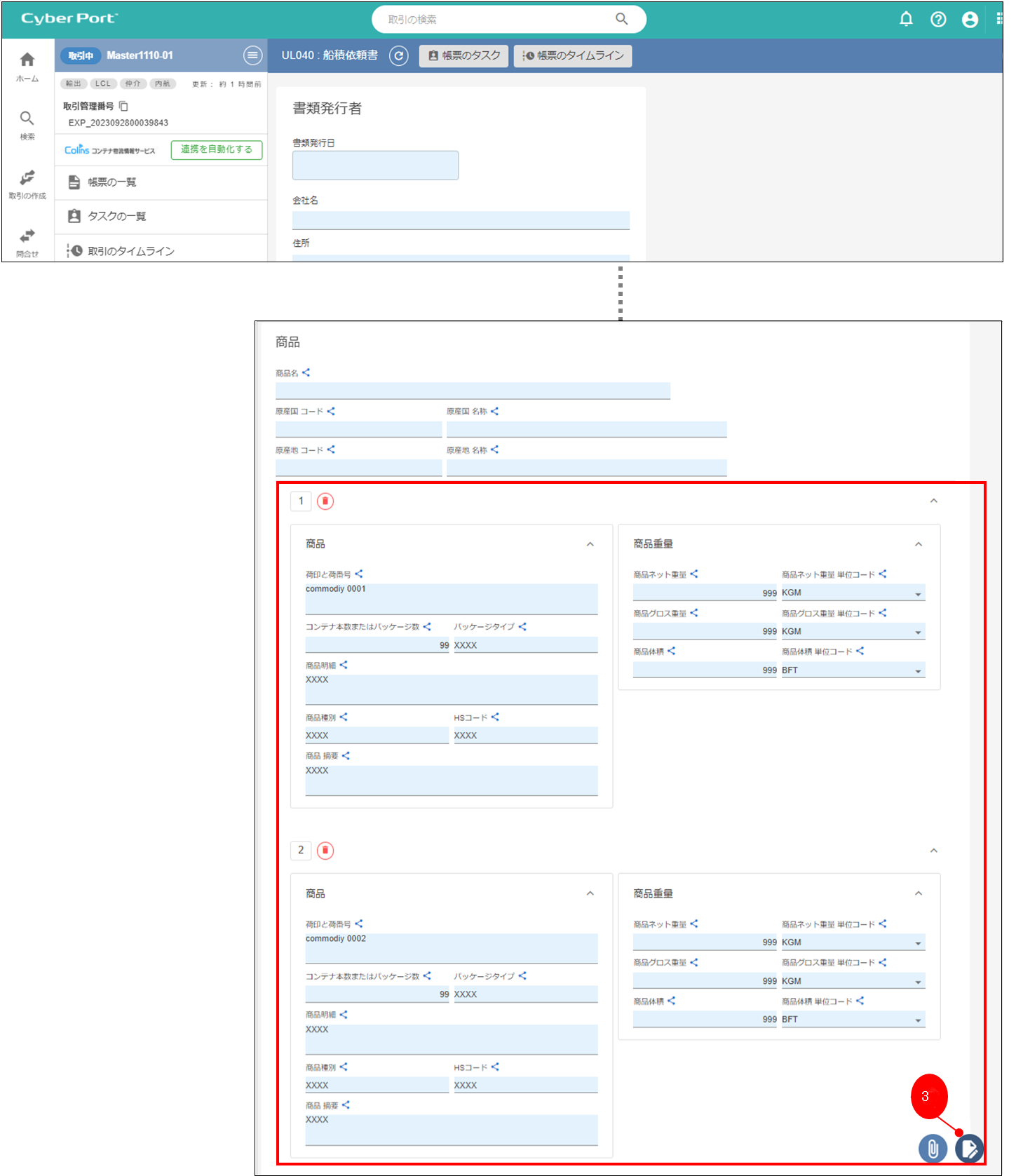Screen dimensions: 1016x1176
Task: Click the paperclip attachment button
Action: tap(933, 1149)
